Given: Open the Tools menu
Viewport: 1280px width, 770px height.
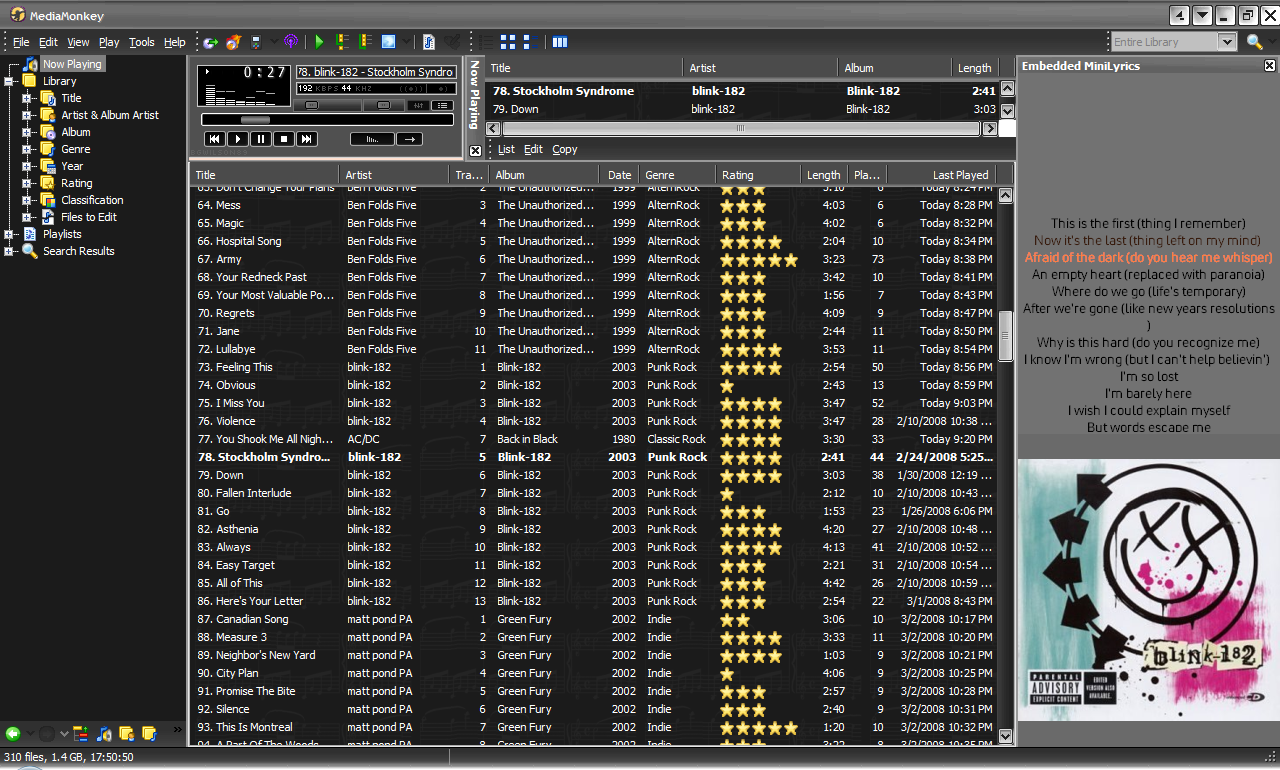Looking at the screenshot, I should (142, 42).
